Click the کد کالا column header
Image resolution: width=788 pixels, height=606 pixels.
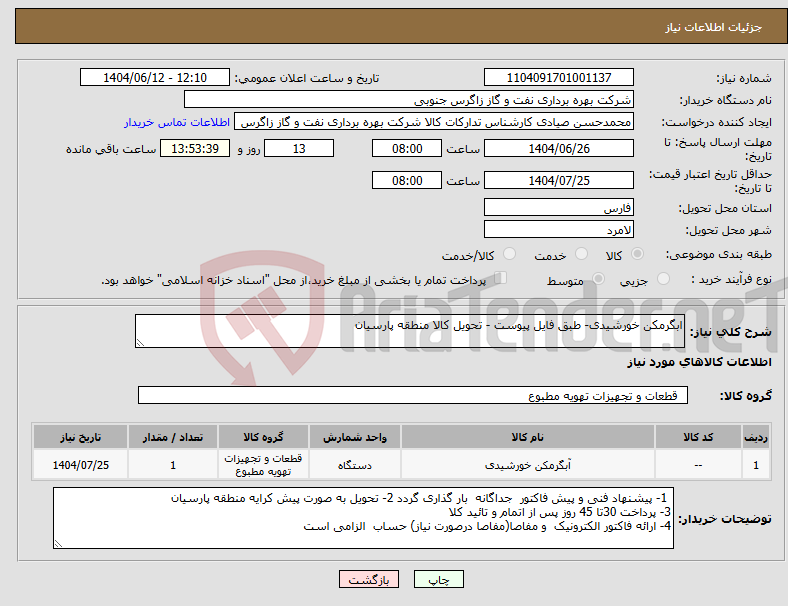(698, 437)
